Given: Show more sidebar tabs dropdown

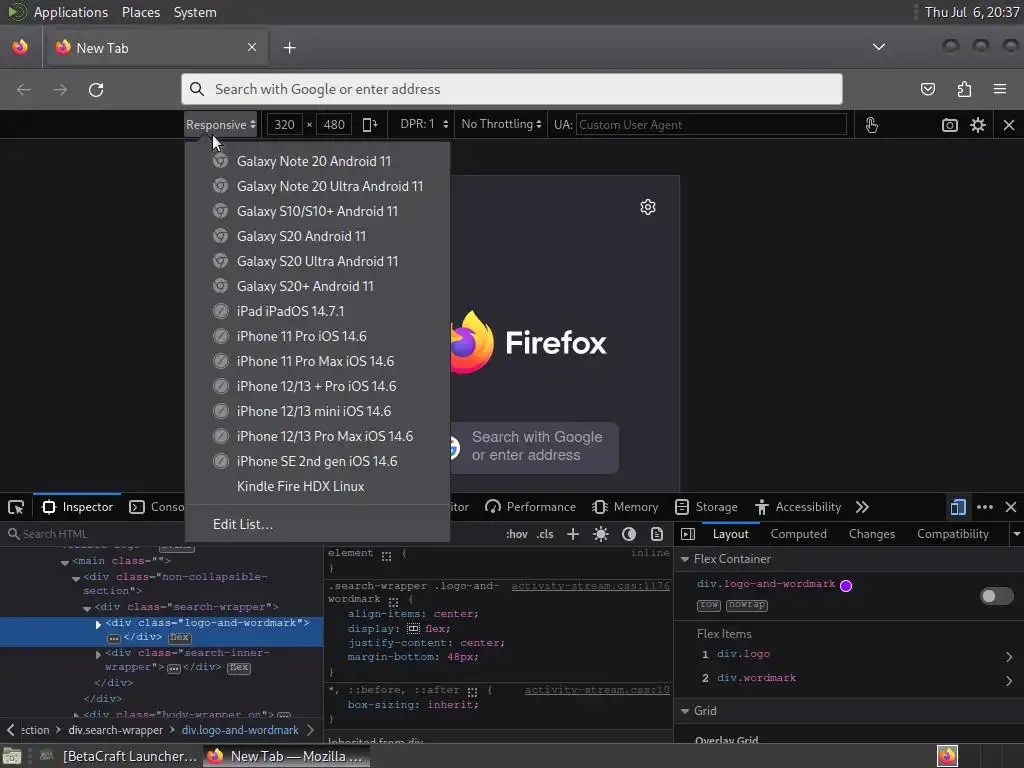Looking at the screenshot, I should (x=1016, y=534).
